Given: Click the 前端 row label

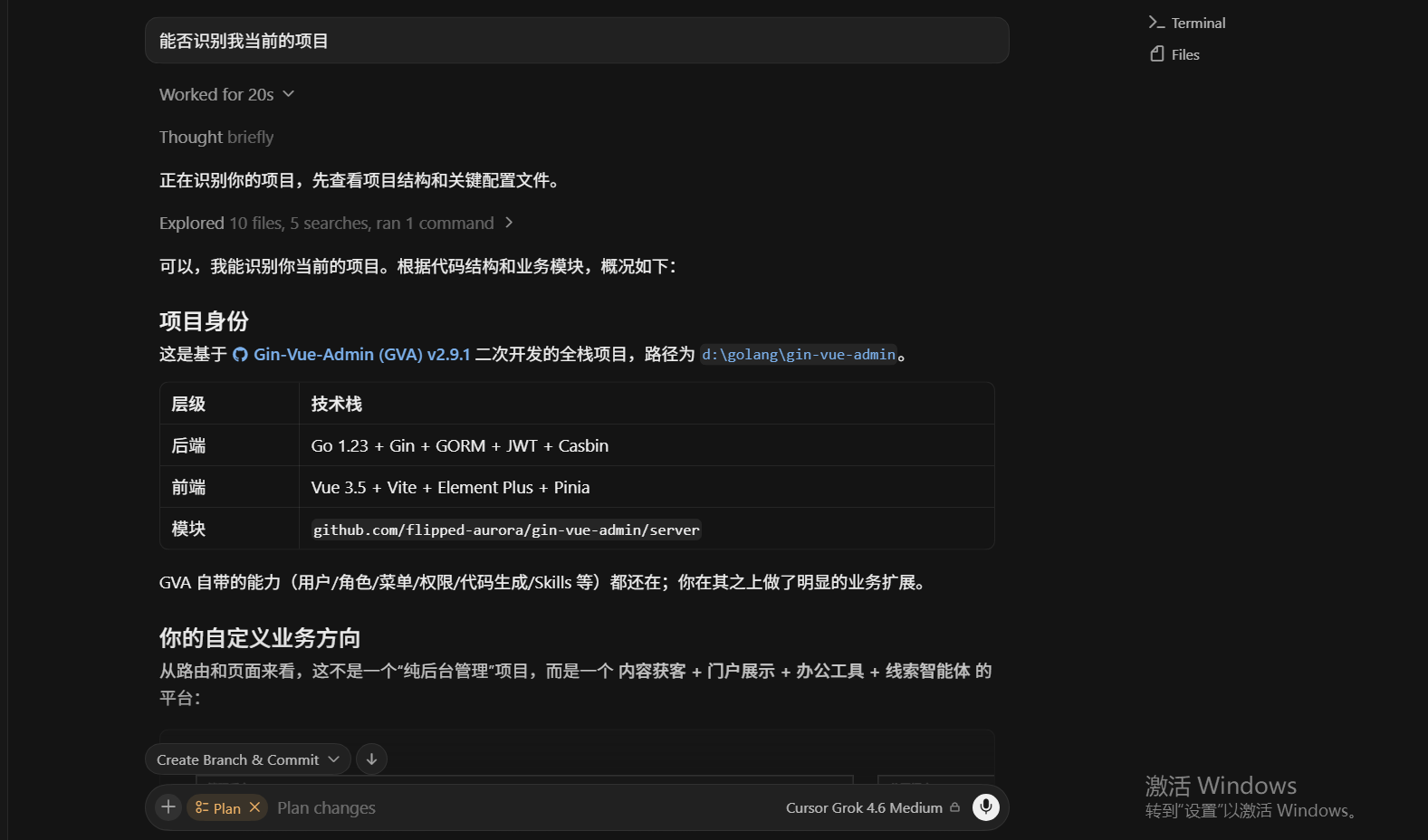Looking at the screenshot, I should coord(188,487).
